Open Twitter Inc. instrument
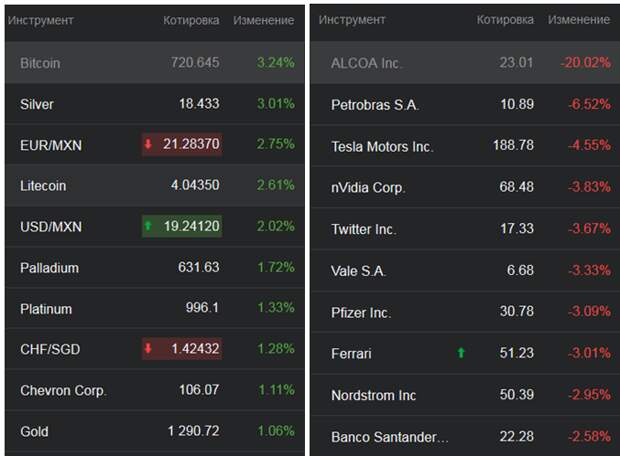This screenshot has height=456, width=620. (x=363, y=229)
